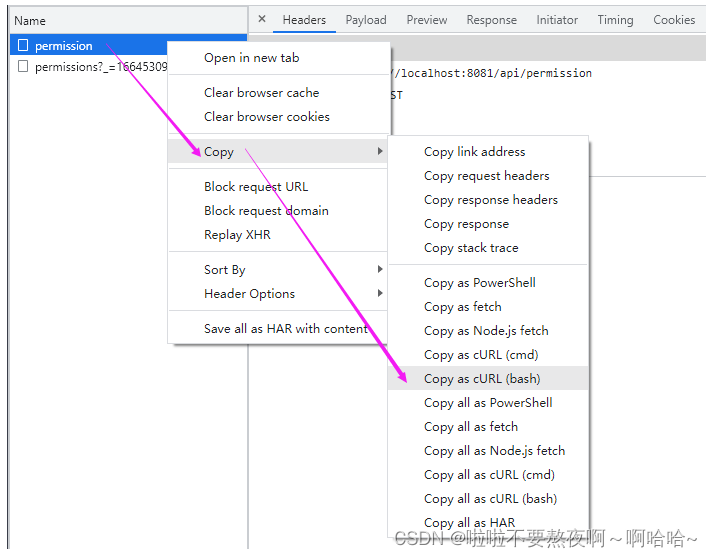Viewport: 712px width, 558px height.
Task: Choose Block request domain
Action: click(277, 211)
